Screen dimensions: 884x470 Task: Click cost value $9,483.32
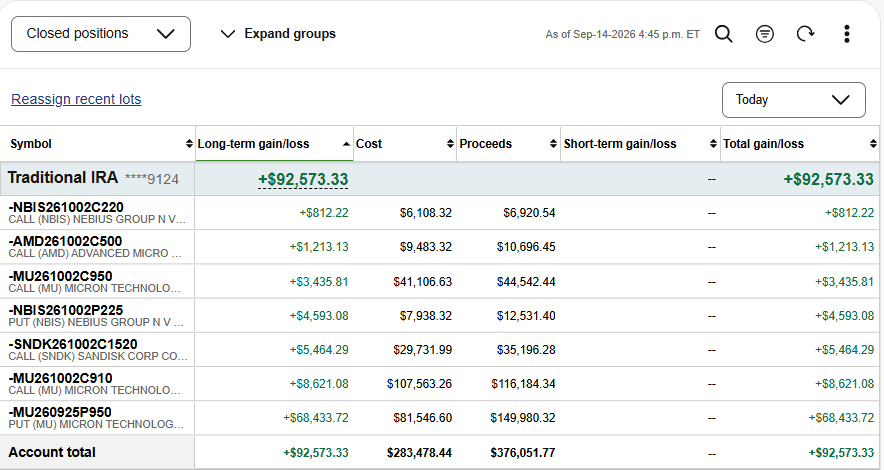click(426, 247)
